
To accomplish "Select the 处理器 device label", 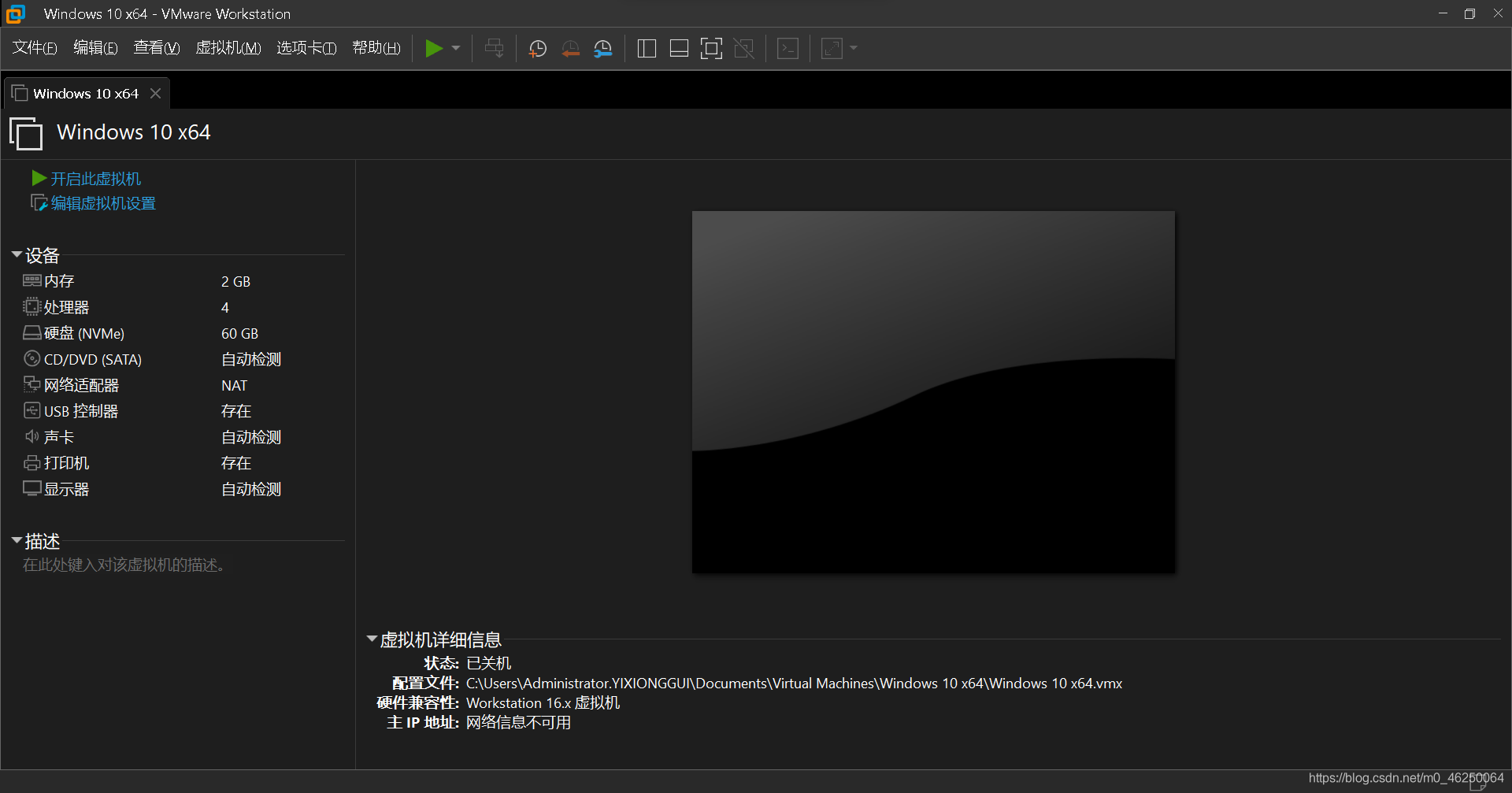I will tap(66, 307).
